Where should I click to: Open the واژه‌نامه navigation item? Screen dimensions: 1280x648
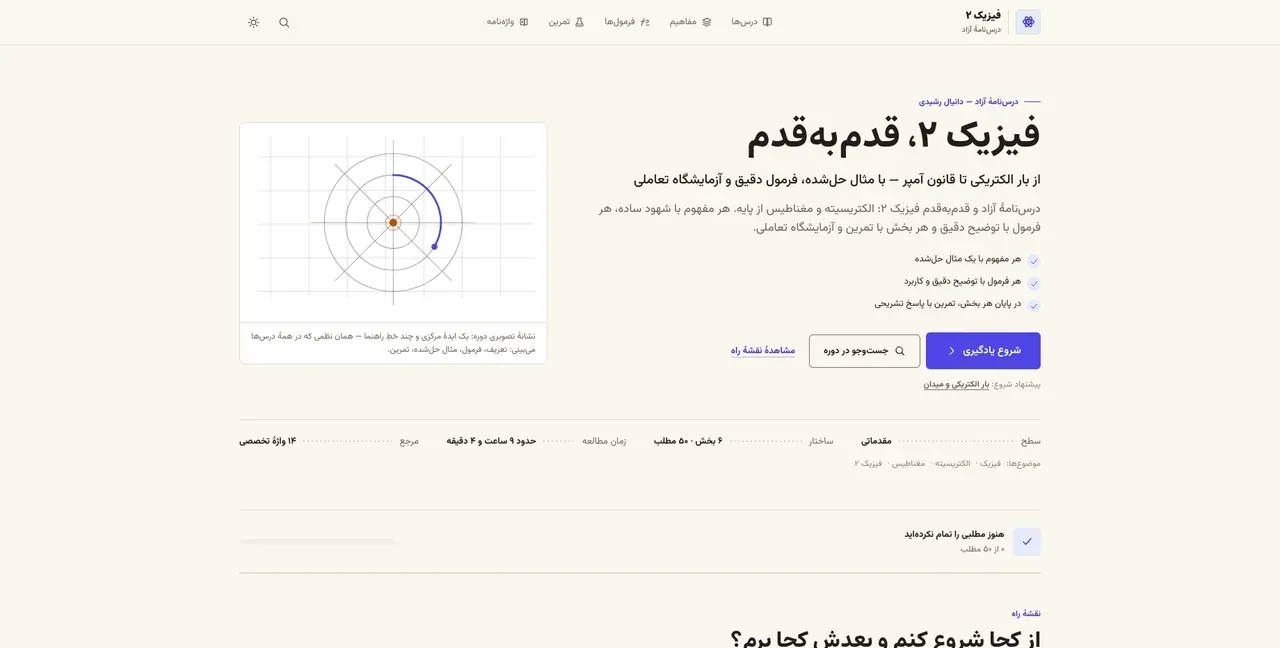point(508,22)
